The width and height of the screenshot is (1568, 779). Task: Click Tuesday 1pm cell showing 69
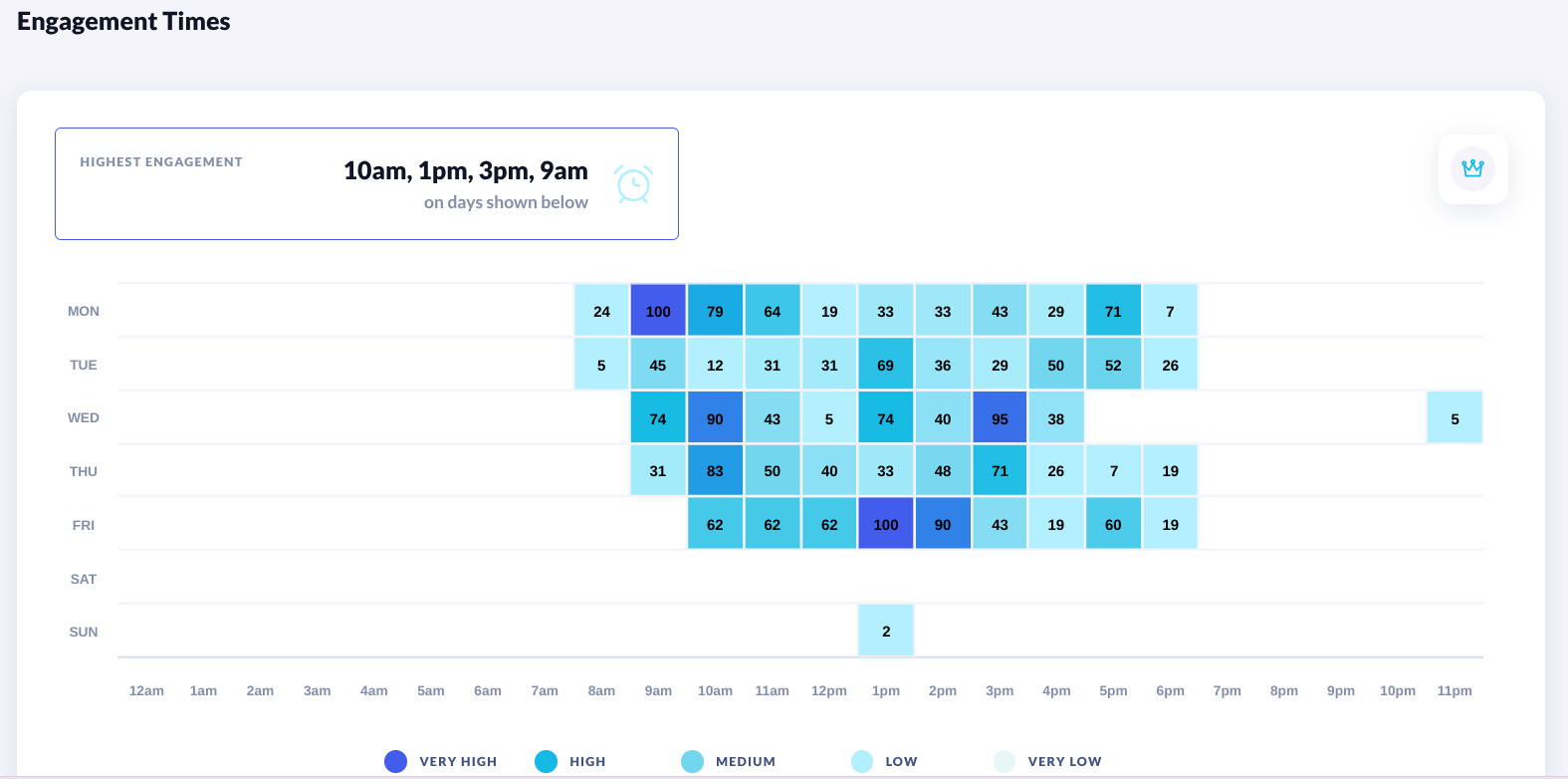[x=885, y=365]
